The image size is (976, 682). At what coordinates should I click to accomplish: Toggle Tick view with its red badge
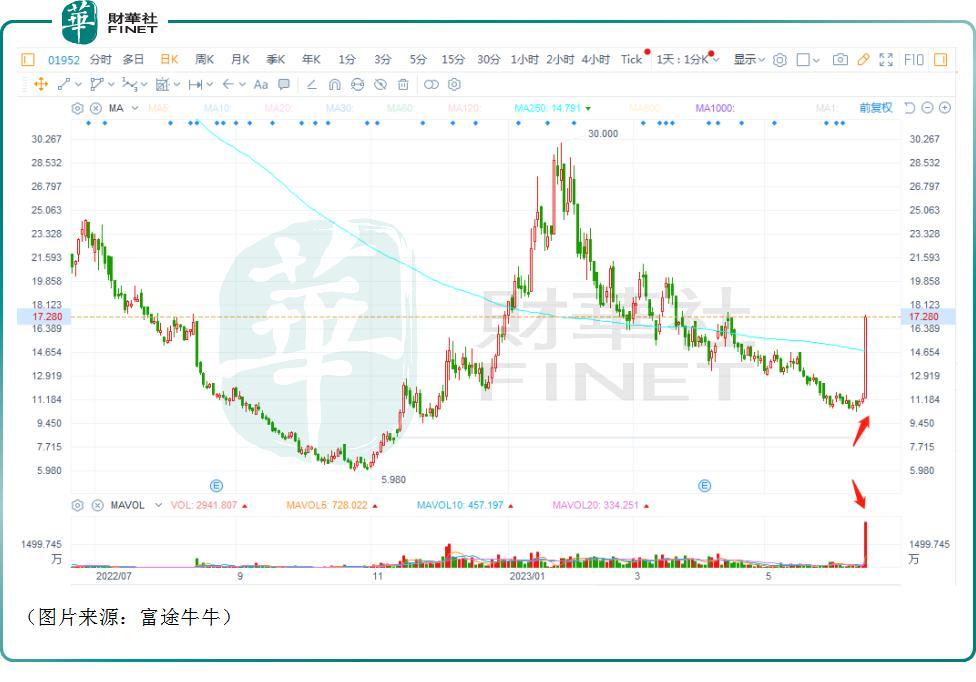click(634, 60)
